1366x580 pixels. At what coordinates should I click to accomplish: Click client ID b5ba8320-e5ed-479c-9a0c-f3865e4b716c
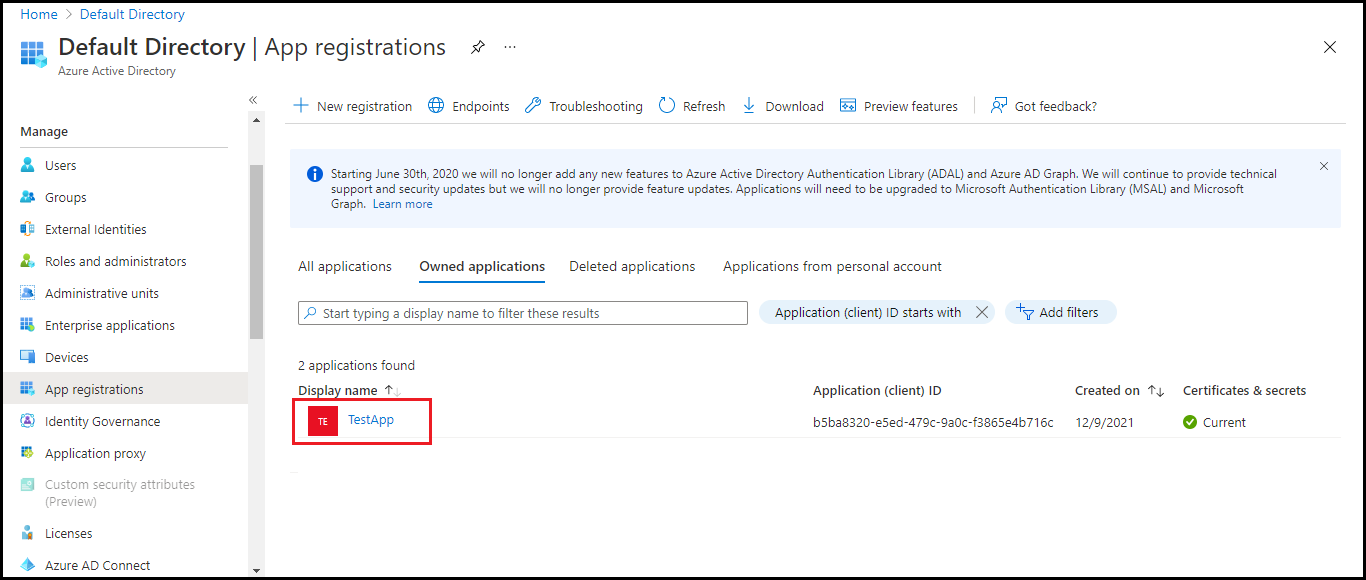933,422
